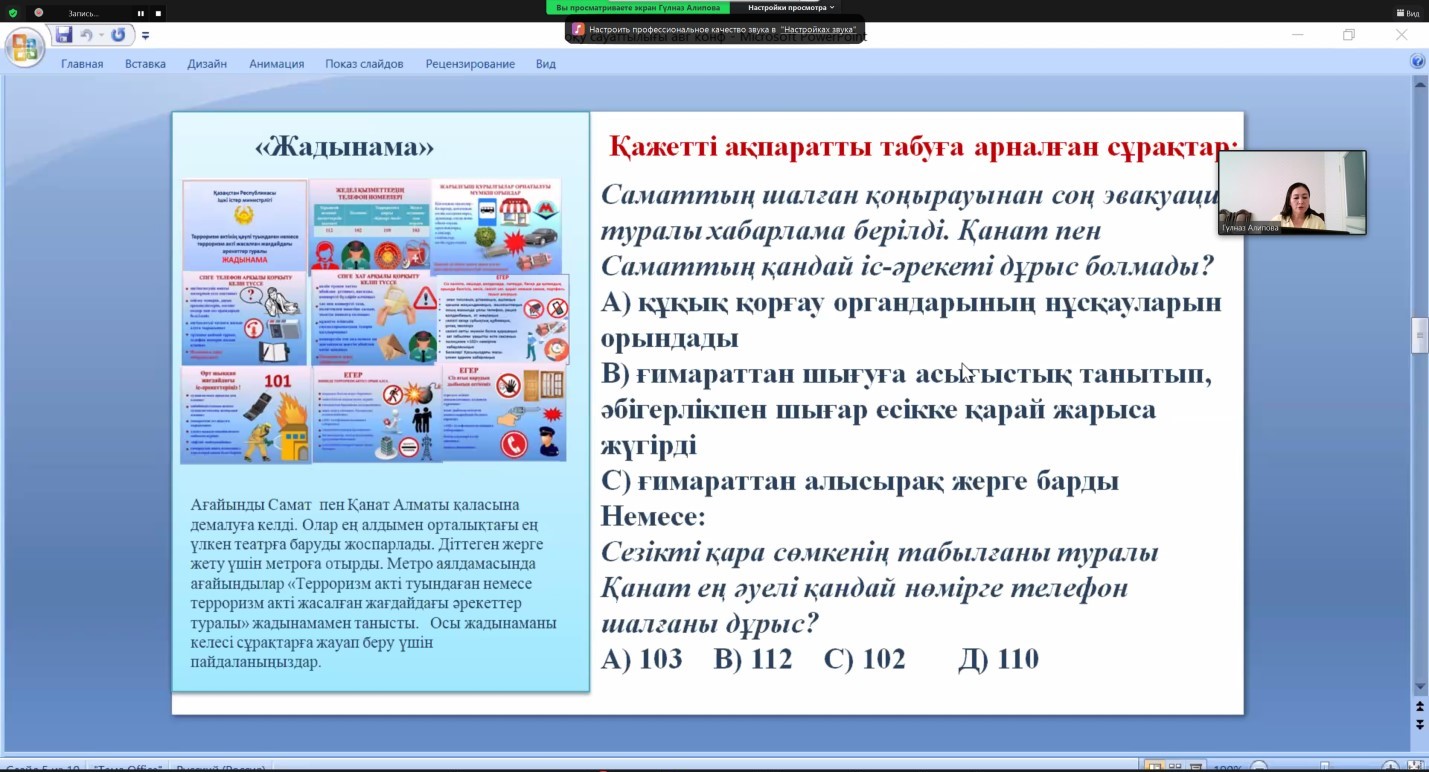
Task: Go to previous slide using double up arrow
Action: 1419,706
